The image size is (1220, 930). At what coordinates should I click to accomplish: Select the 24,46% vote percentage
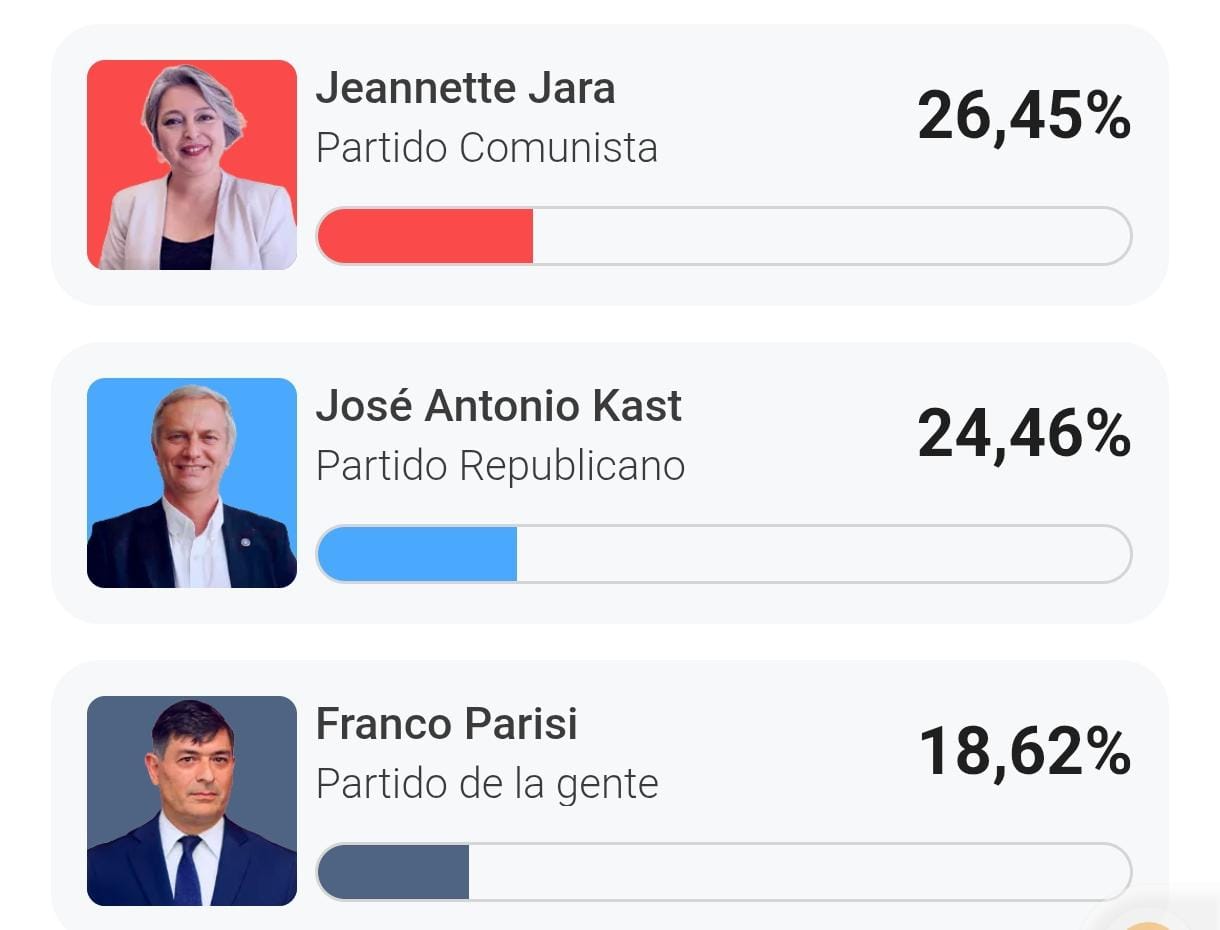(x=1023, y=434)
